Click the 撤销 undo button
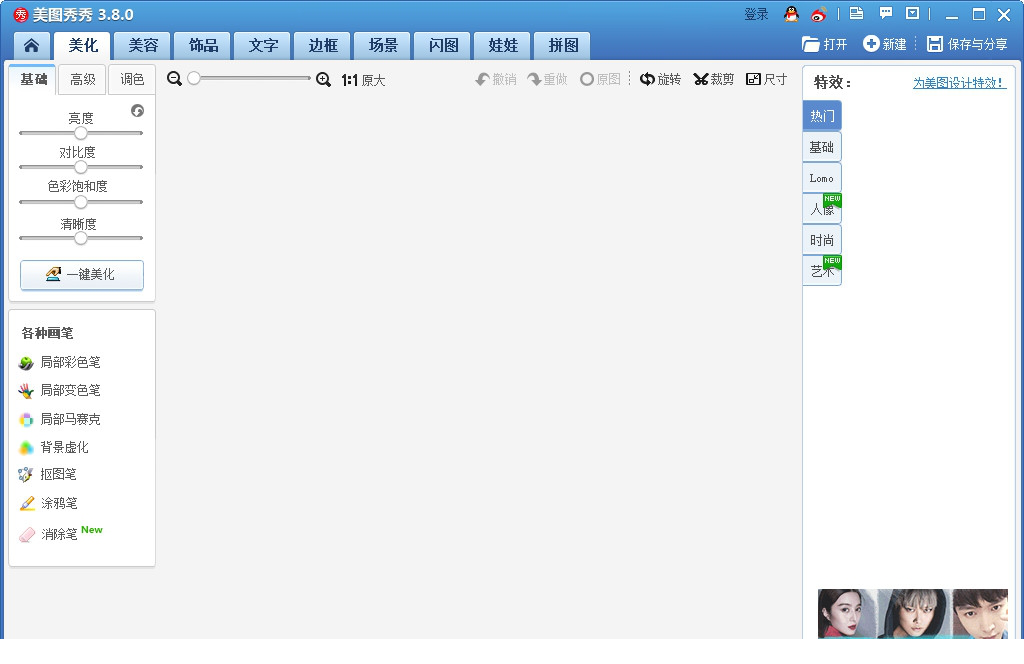 coord(496,79)
